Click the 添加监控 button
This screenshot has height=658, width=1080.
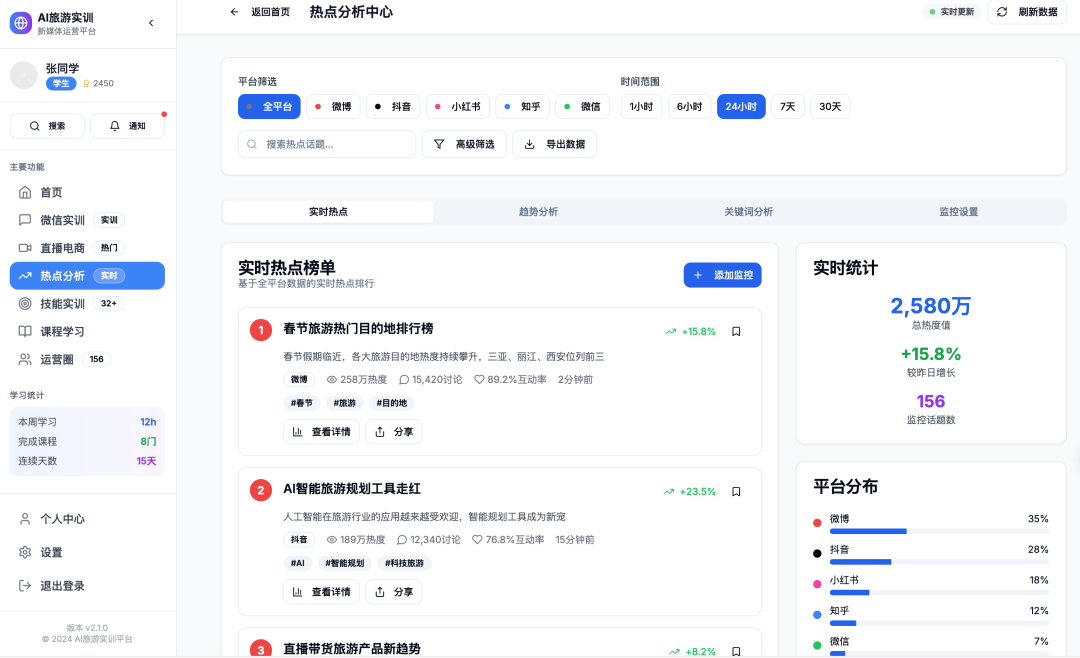click(722, 275)
